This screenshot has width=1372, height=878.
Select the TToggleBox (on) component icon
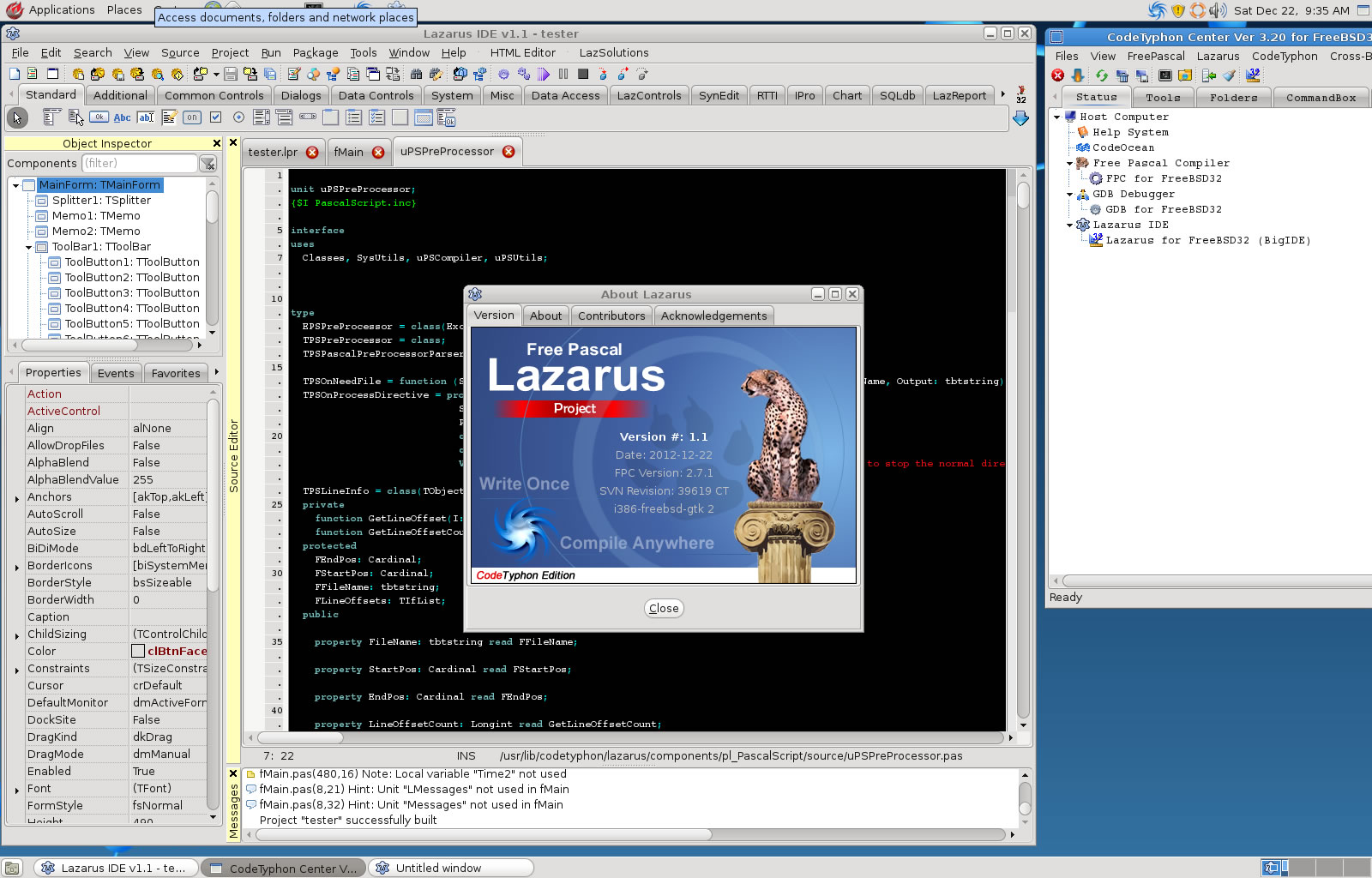click(192, 117)
